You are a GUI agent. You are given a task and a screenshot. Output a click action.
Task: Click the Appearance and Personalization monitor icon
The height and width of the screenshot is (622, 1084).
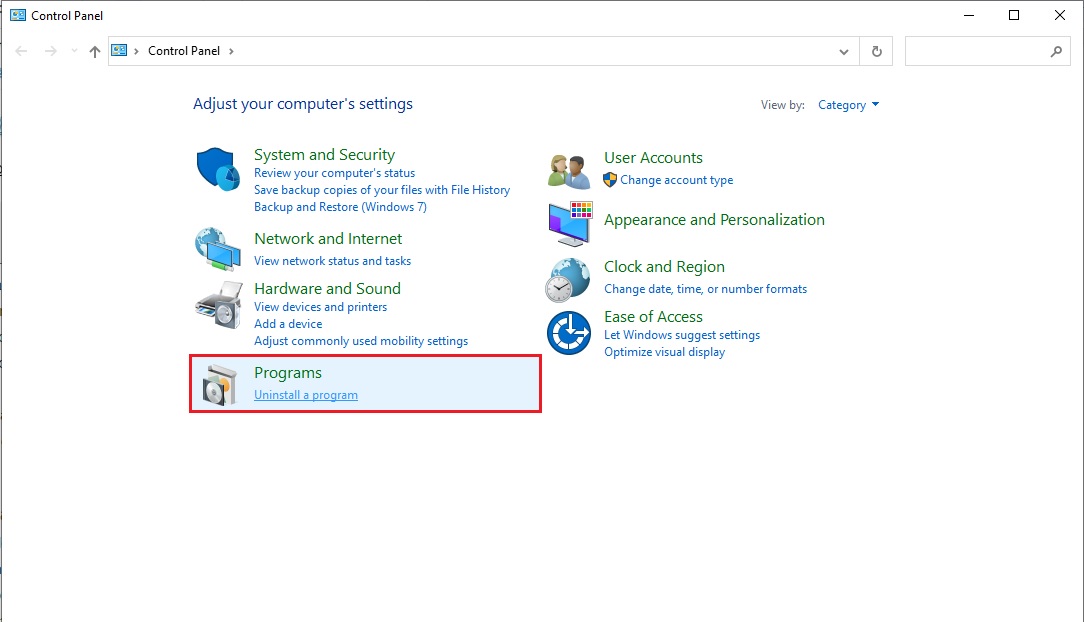click(x=570, y=224)
